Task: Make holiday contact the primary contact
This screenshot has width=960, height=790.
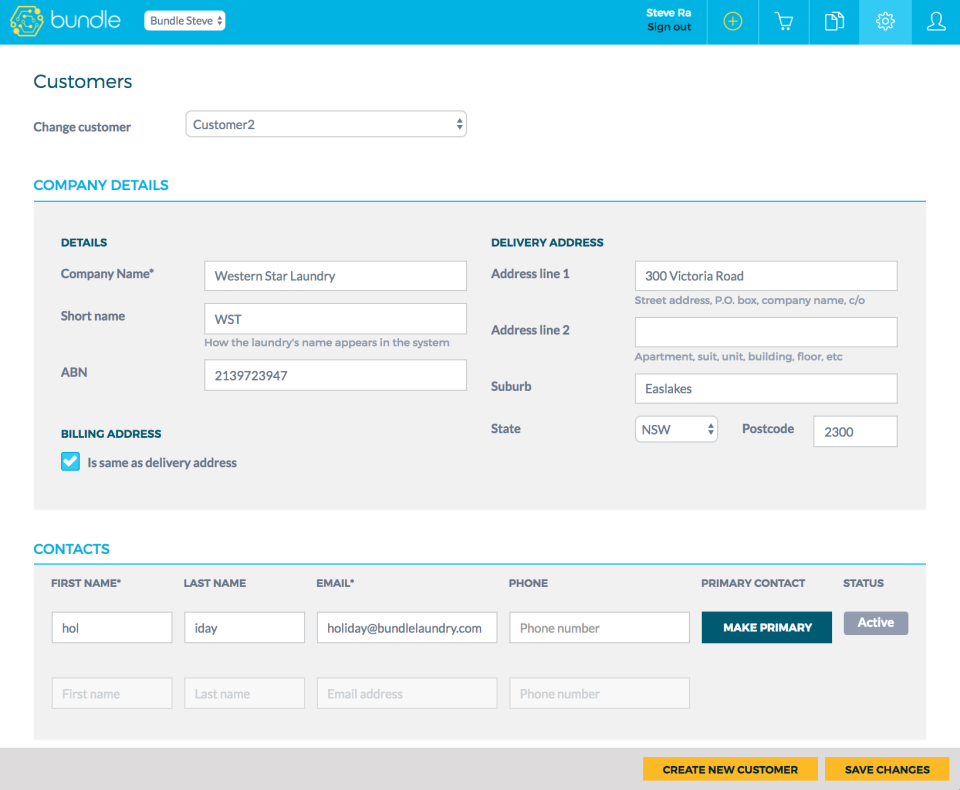Action: pyautogui.click(x=766, y=627)
